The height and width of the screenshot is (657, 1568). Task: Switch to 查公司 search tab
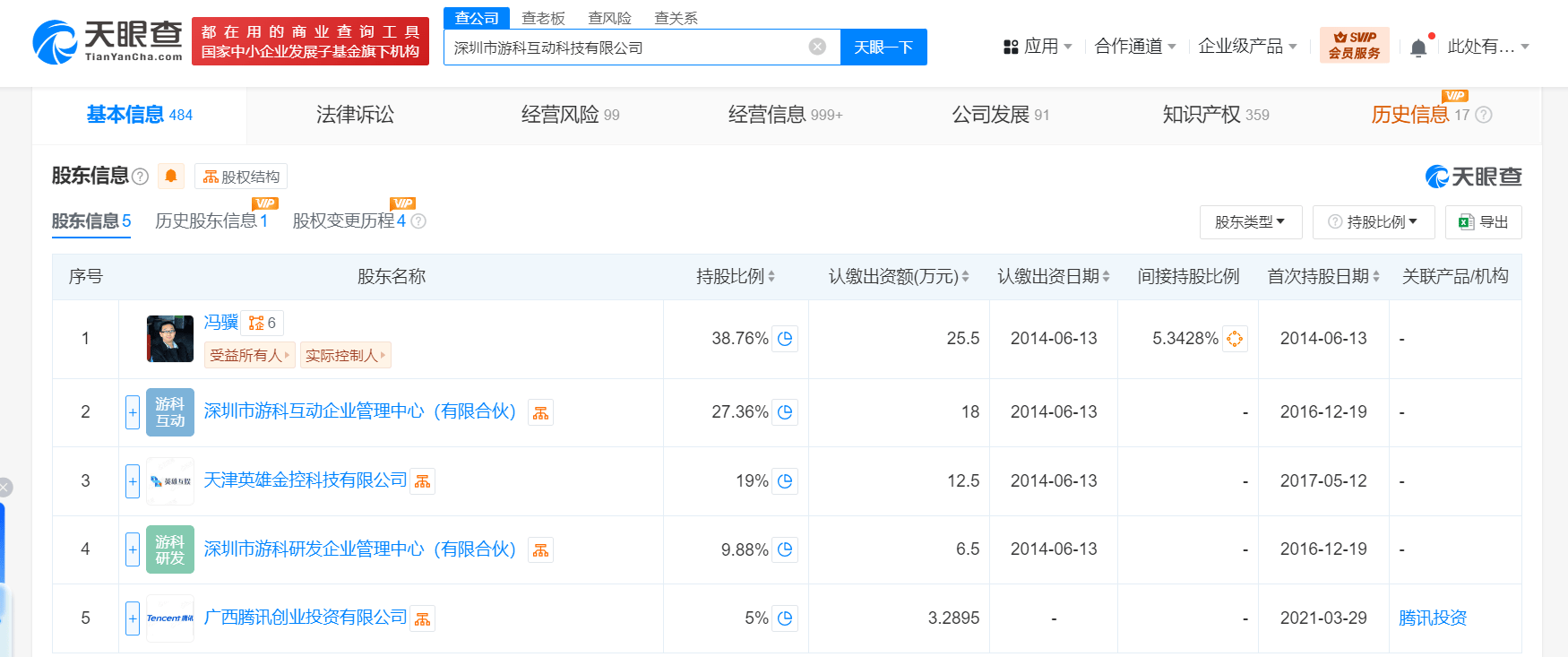tap(477, 18)
